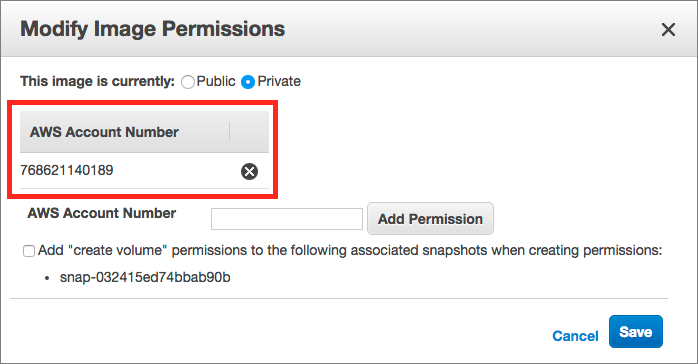Image resolution: width=698 pixels, height=364 pixels.
Task: Click the AWS Account Number label beside the input
Action: tap(102, 213)
